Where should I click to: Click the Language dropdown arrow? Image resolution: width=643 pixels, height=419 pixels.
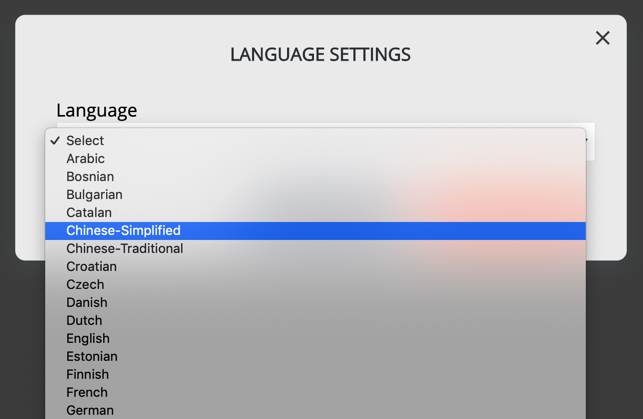(588, 141)
